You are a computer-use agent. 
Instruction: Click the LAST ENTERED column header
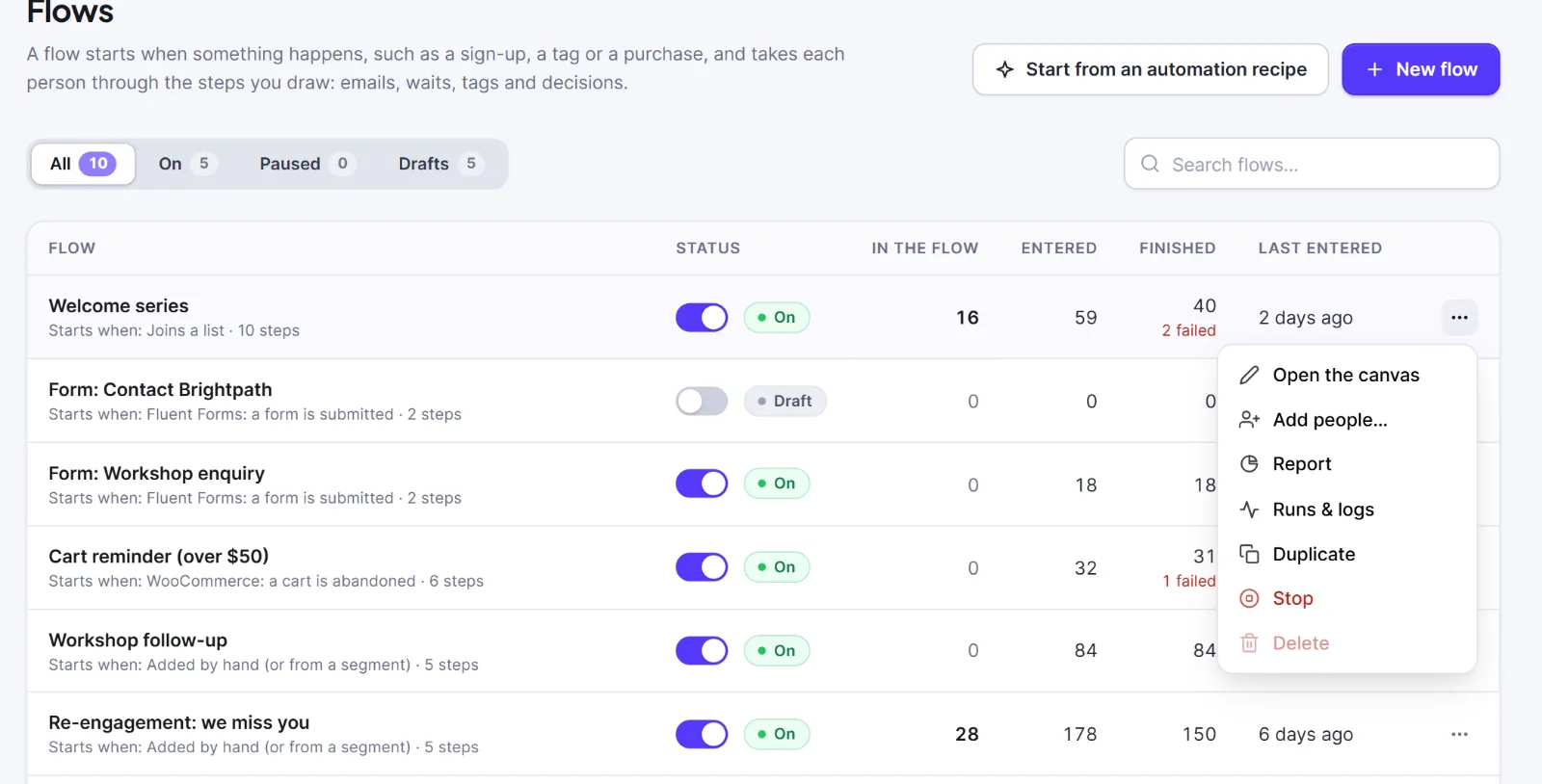1320,248
